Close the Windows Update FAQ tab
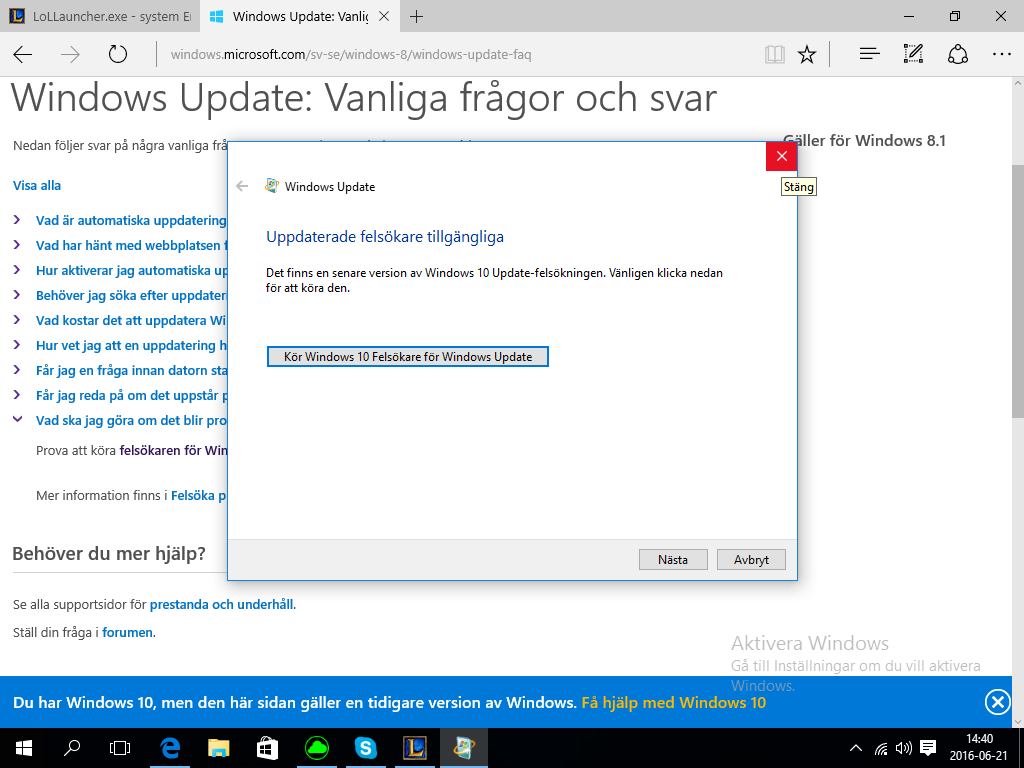This screenshot has width=1024, height=768. point(384,17)
